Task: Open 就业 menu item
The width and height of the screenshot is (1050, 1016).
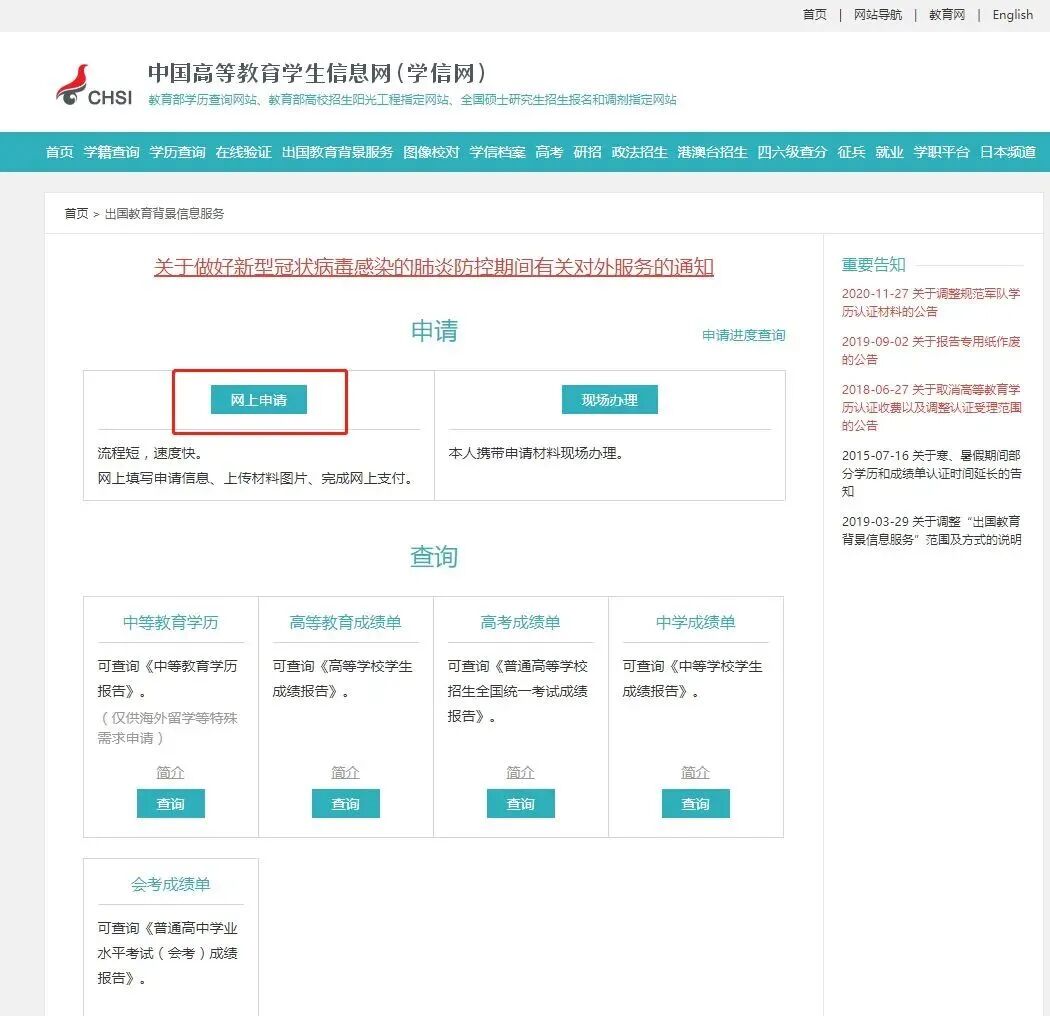Action: click(889, 152)
